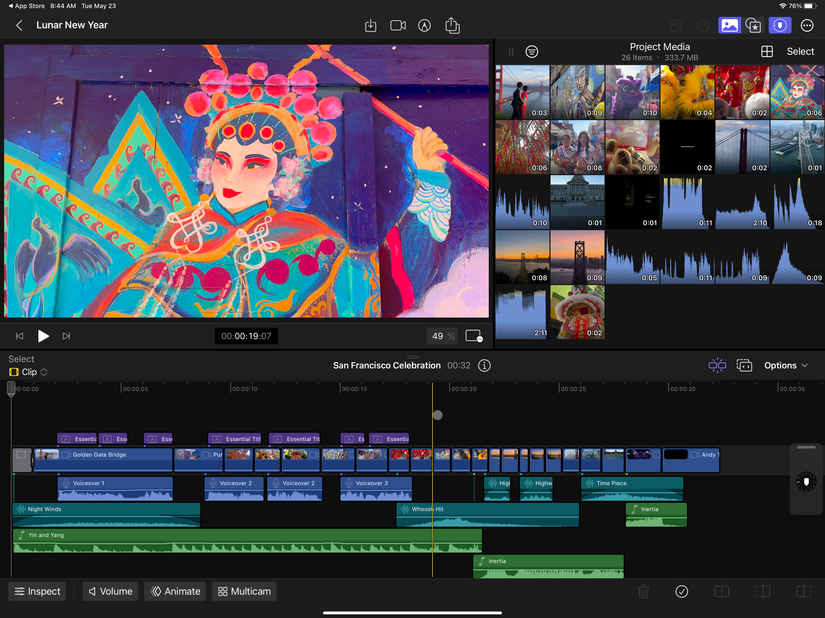Tap the redo icon
Viewport: 825px width, 618px height.
702,25
